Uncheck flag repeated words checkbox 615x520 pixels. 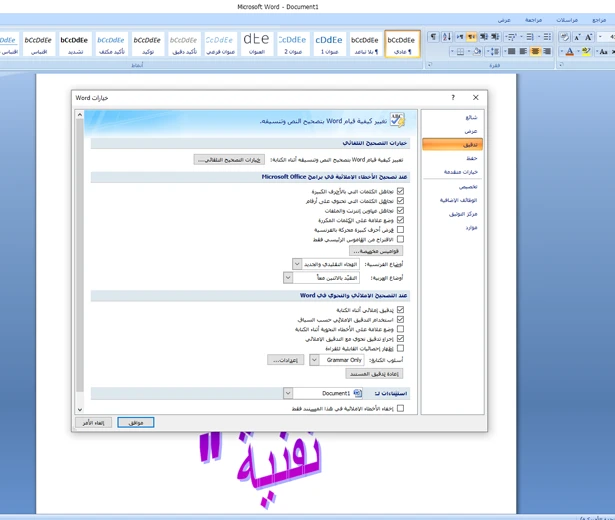pyautogui.click(x=400, y=220)
